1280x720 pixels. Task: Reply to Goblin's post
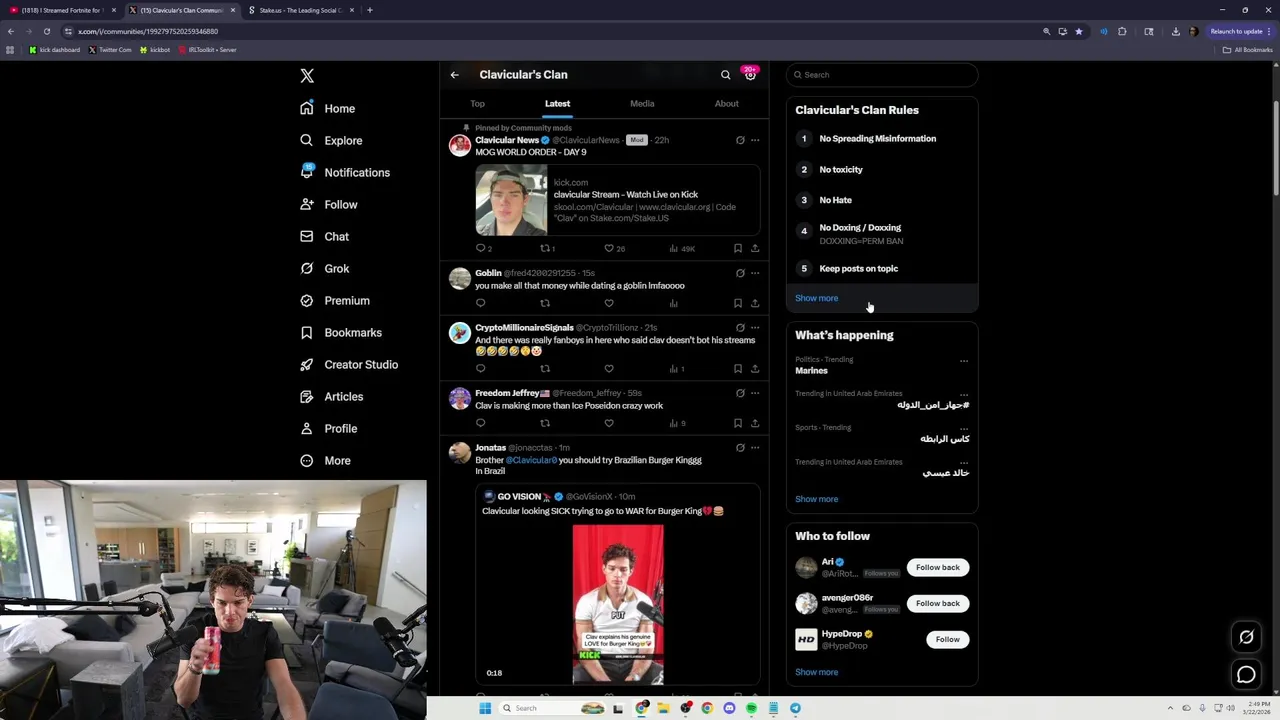click(x=481, y=303)
